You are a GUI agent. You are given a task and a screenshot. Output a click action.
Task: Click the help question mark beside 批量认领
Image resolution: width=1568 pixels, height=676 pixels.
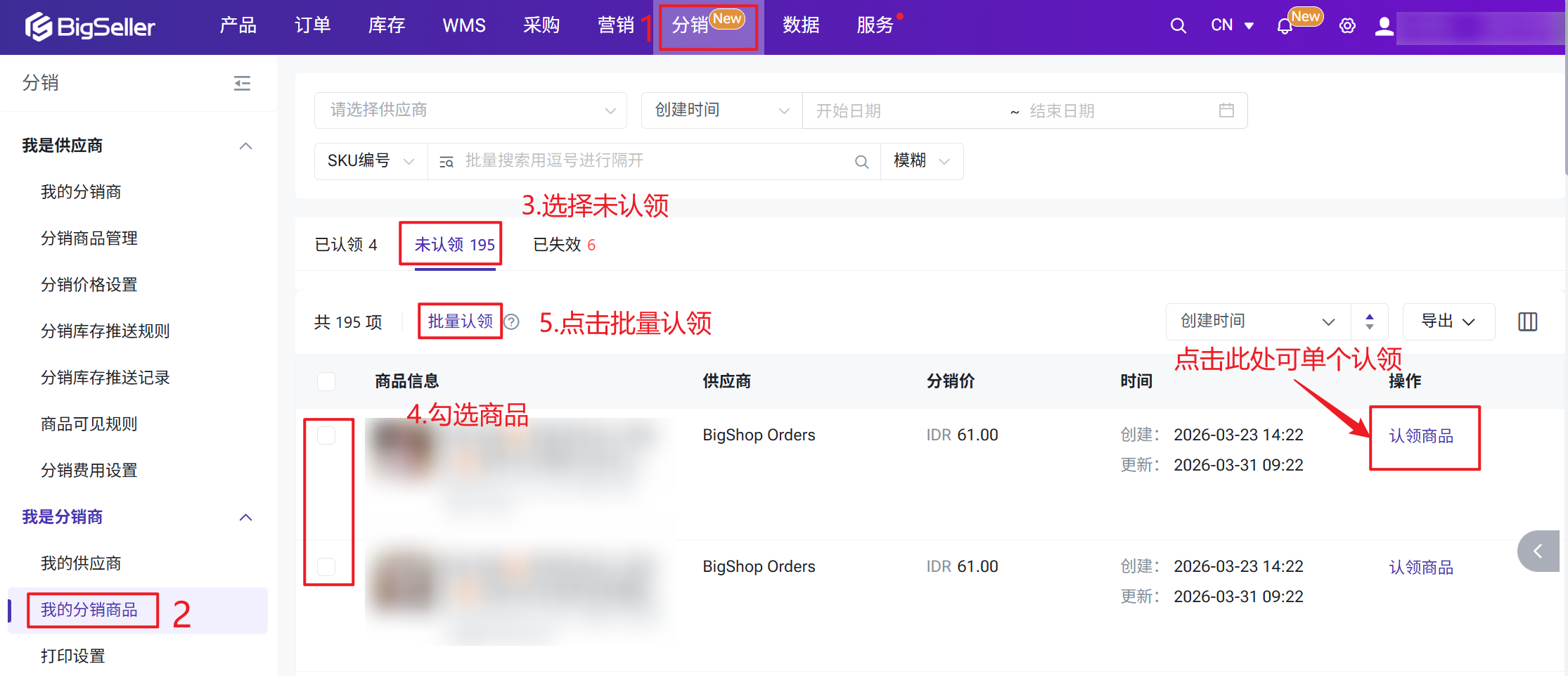click(512, 322)
